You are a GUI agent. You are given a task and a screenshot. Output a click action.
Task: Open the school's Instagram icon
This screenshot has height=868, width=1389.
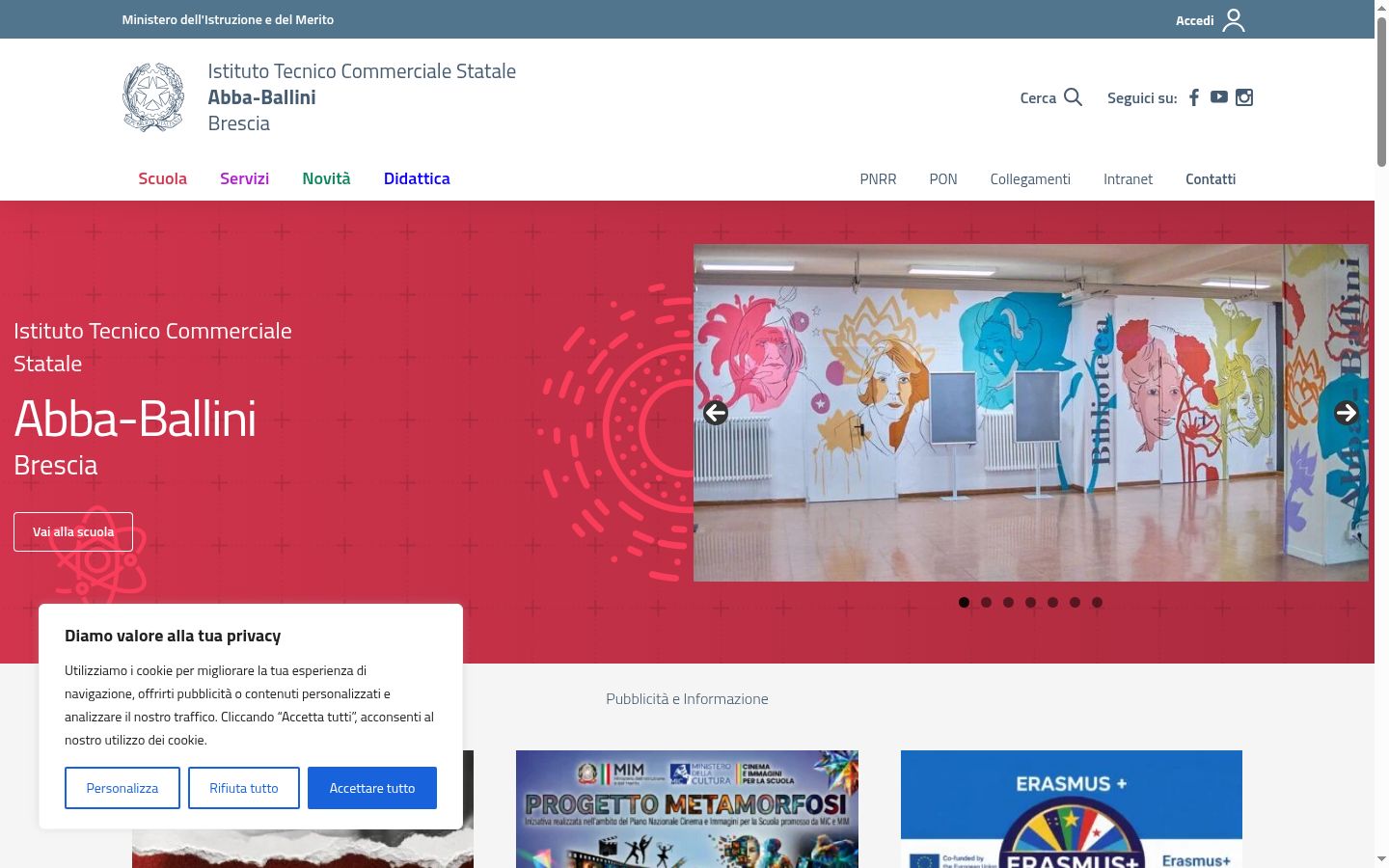pyautogui.click(x=1244, y=97)
